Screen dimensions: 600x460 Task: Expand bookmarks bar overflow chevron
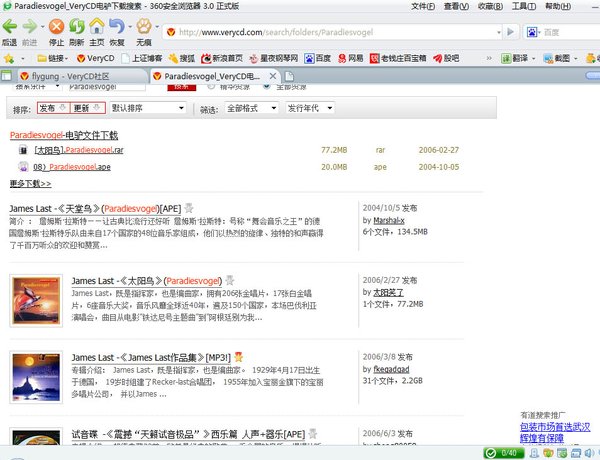click(x=489, y=58)
